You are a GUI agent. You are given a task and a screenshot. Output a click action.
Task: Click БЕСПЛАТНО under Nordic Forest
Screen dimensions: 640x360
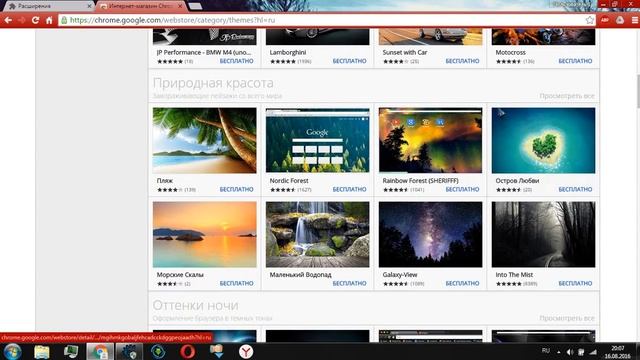click(349, 189)
